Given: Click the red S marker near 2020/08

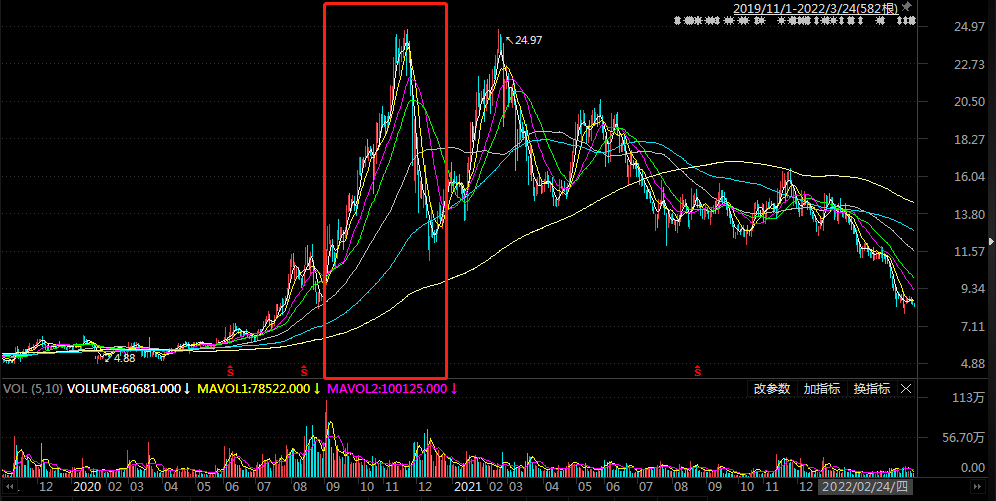Looking at the screenshot, I should click(x=303, y=372).
